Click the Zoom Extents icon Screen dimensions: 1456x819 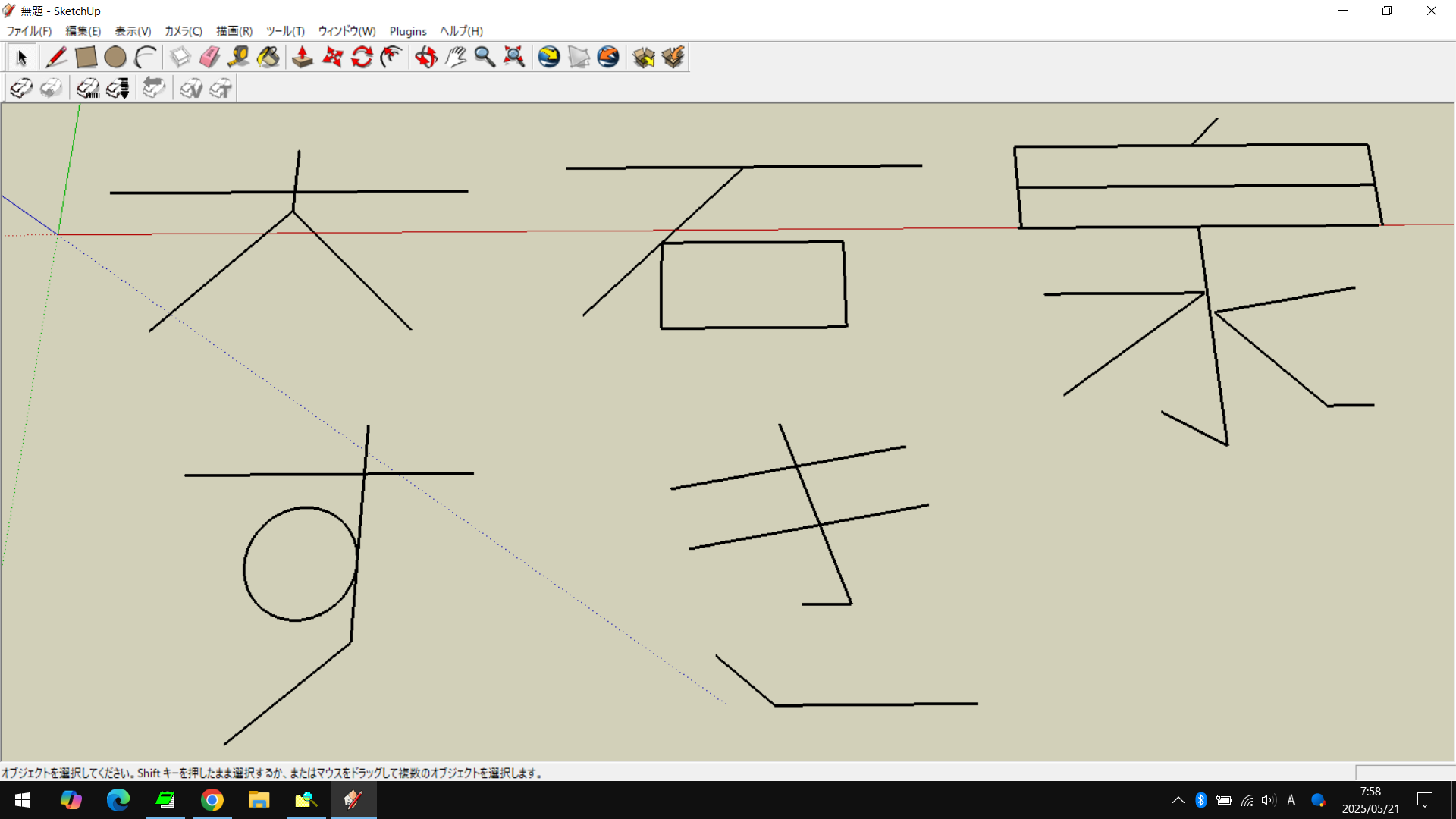tap(514, 58)
